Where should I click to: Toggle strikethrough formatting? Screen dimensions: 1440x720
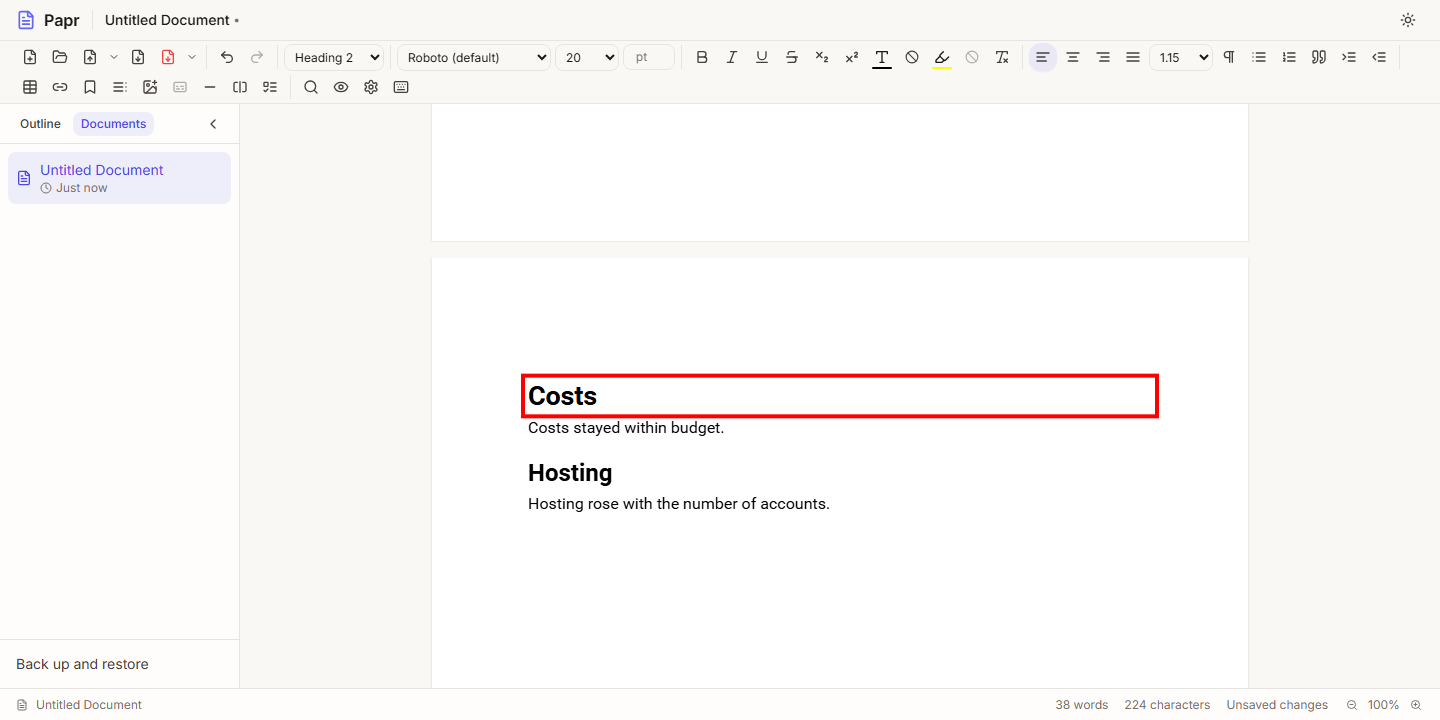[x=792, y=57]
